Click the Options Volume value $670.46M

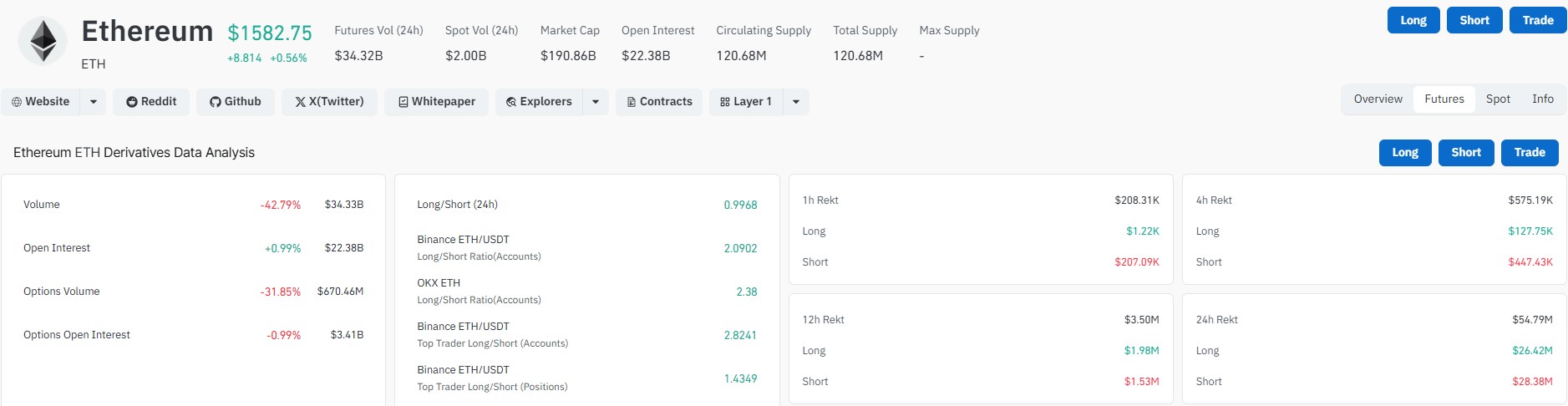(340, 292)
